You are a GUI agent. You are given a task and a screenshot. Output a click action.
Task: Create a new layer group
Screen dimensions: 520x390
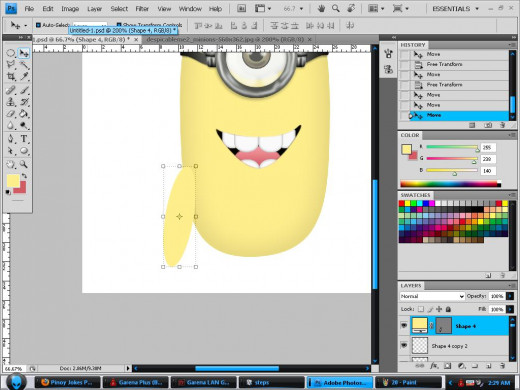coord(475,366)
